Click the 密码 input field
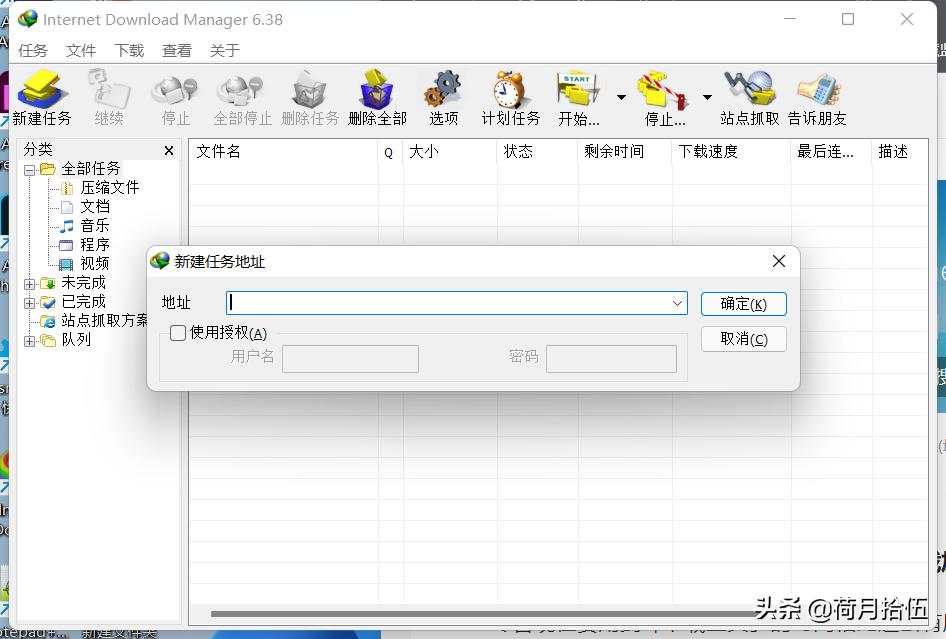The height and width of the screenshot is (639, 946). click(611, 359)
